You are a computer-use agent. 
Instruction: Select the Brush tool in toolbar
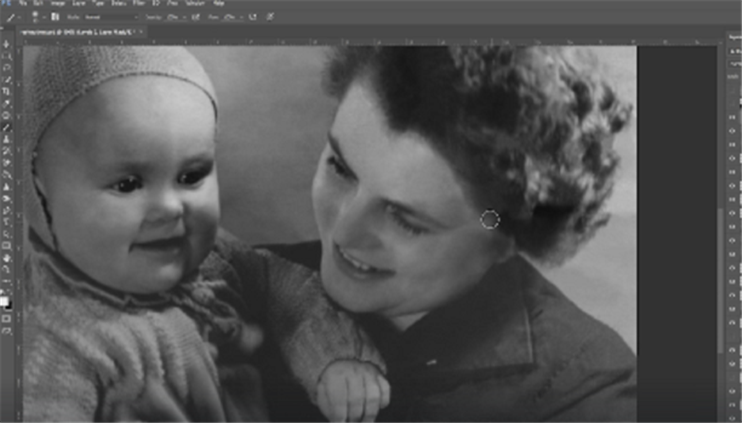point(7,127)
